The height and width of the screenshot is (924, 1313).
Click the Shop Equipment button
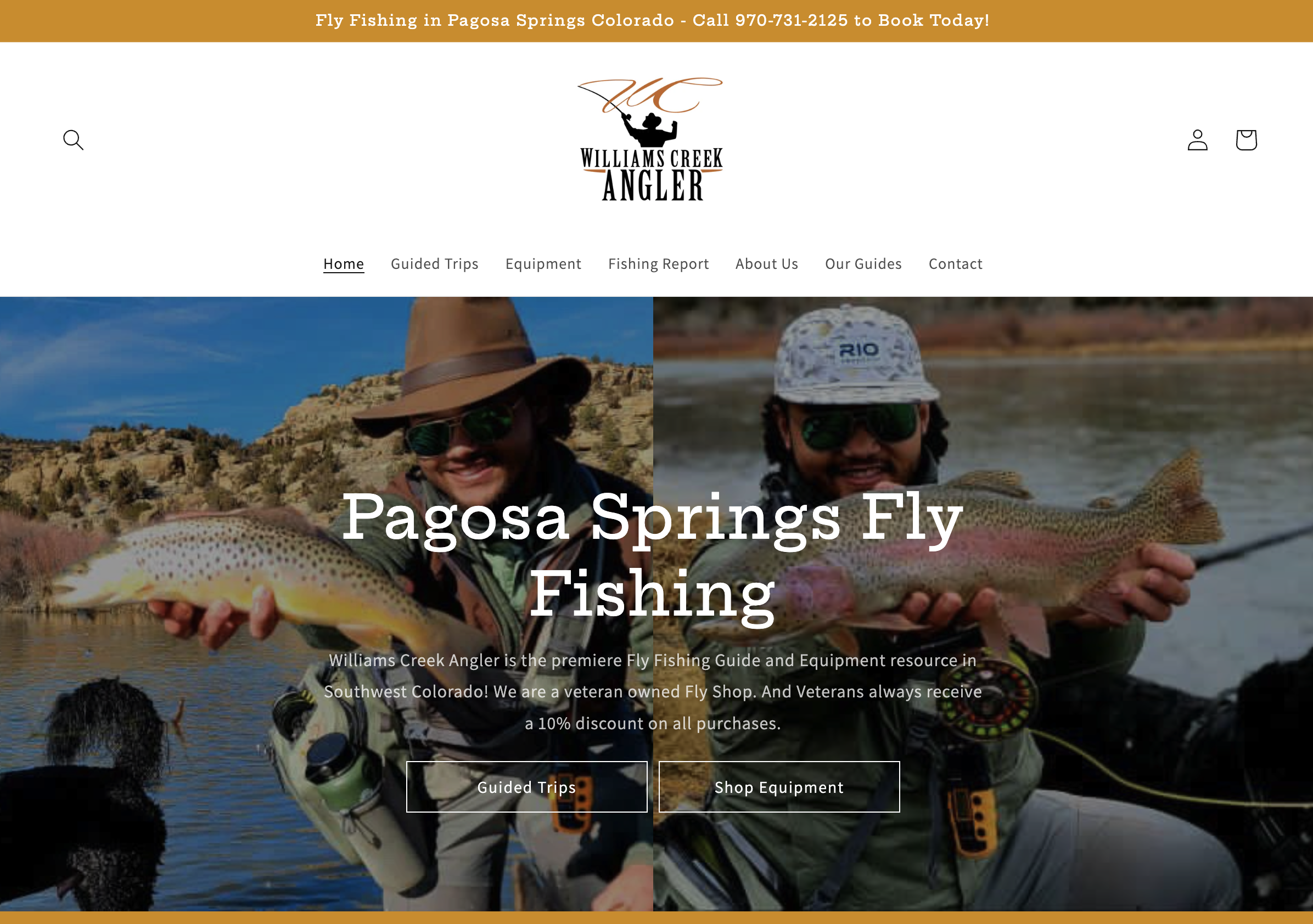[779, 787]
